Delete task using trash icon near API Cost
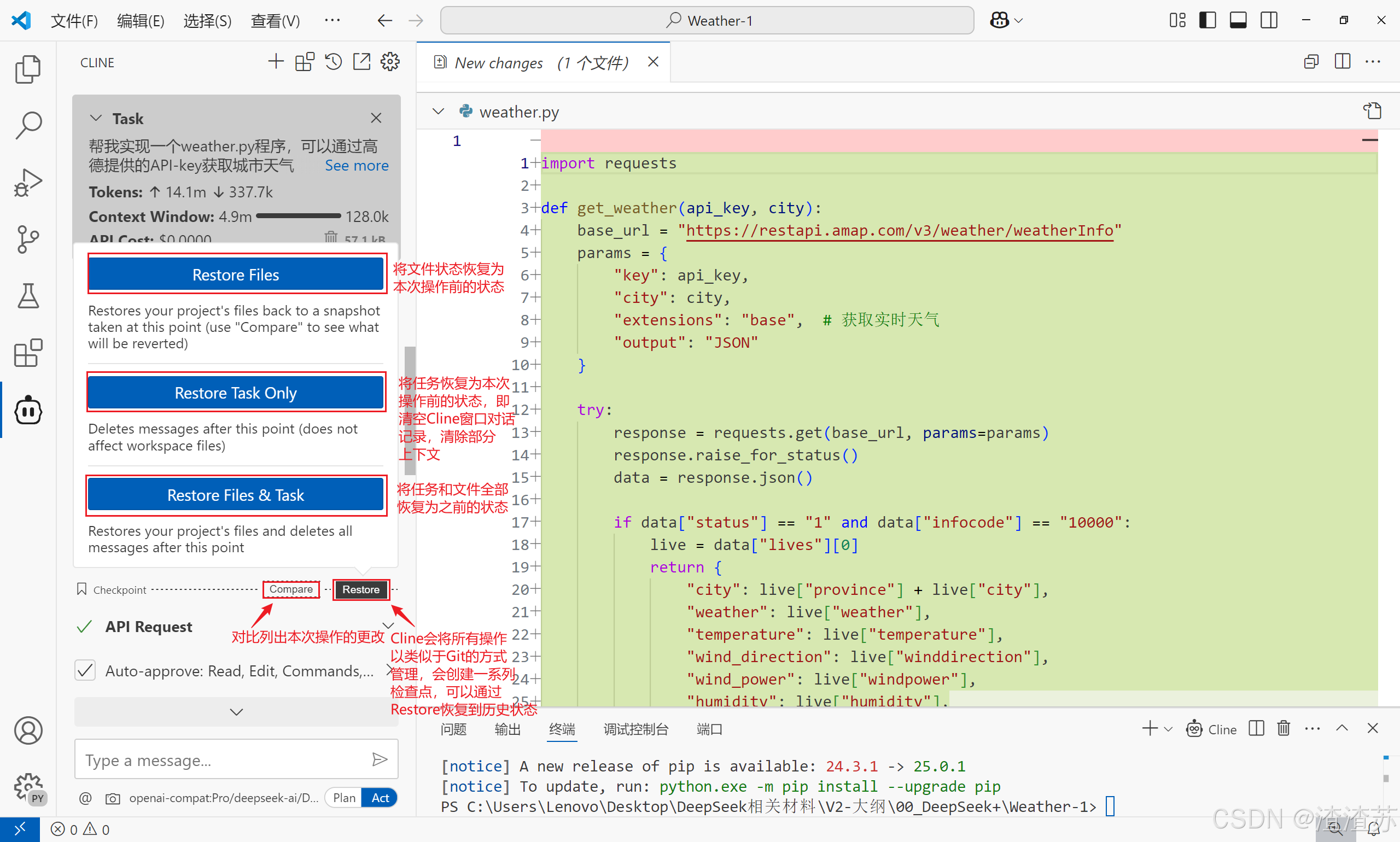This screenshot has height=842, width=1400. [331, 237]
